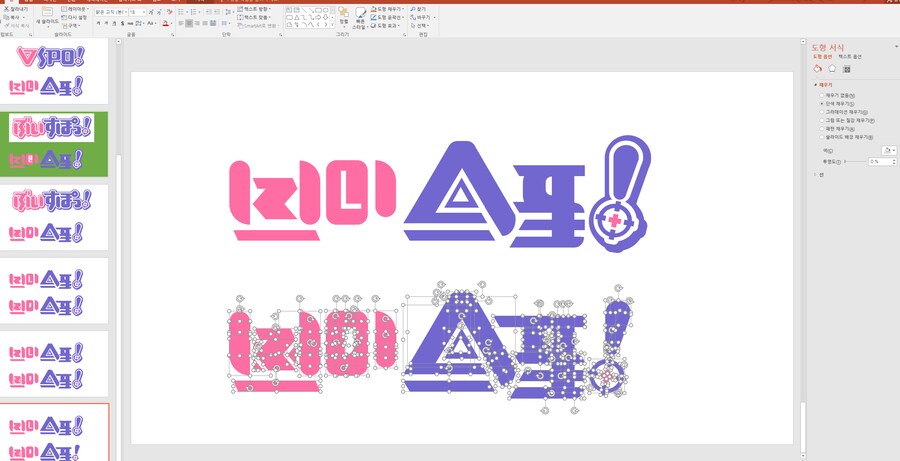Select the VSPO! logo slide thumbnail
Image resolution: width=900 pixels, height=461 pixels.
pos(54,71)
